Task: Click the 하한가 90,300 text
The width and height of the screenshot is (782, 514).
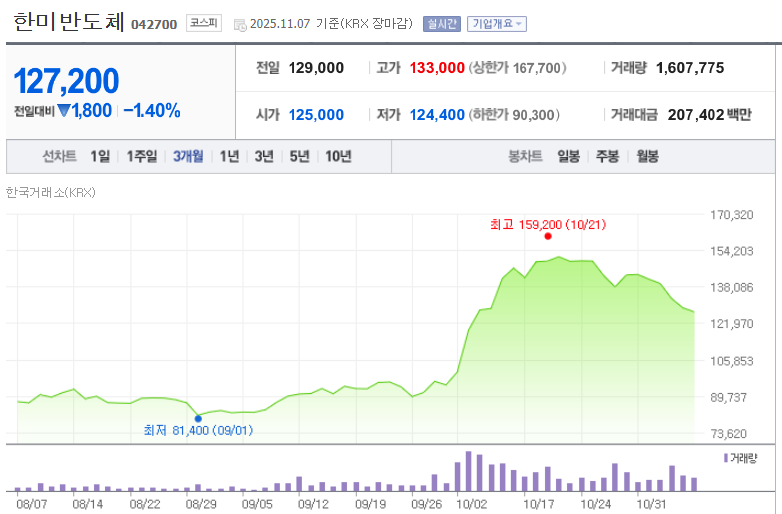Action: [x=514, y=115]
